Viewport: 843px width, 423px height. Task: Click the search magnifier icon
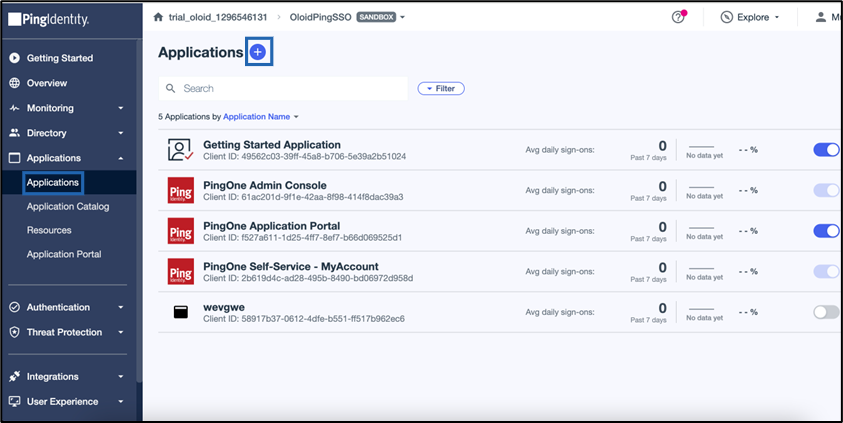170,88
